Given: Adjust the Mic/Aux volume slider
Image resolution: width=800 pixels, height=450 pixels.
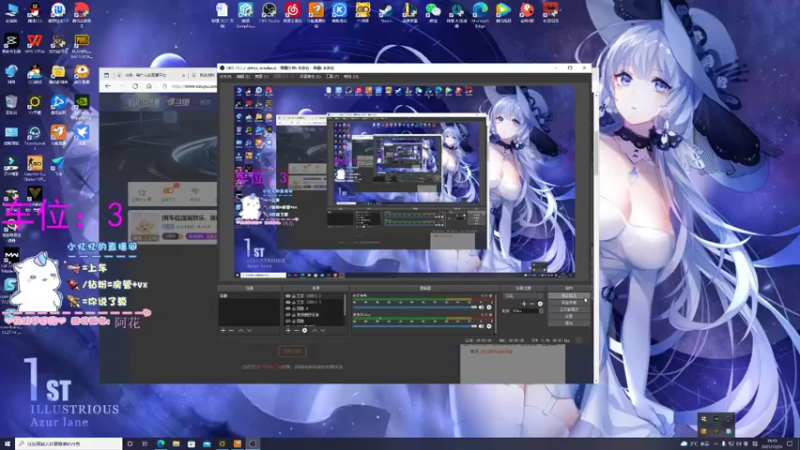Looking at the screenshot, I should pyautogui.click(x=415, y=326).
